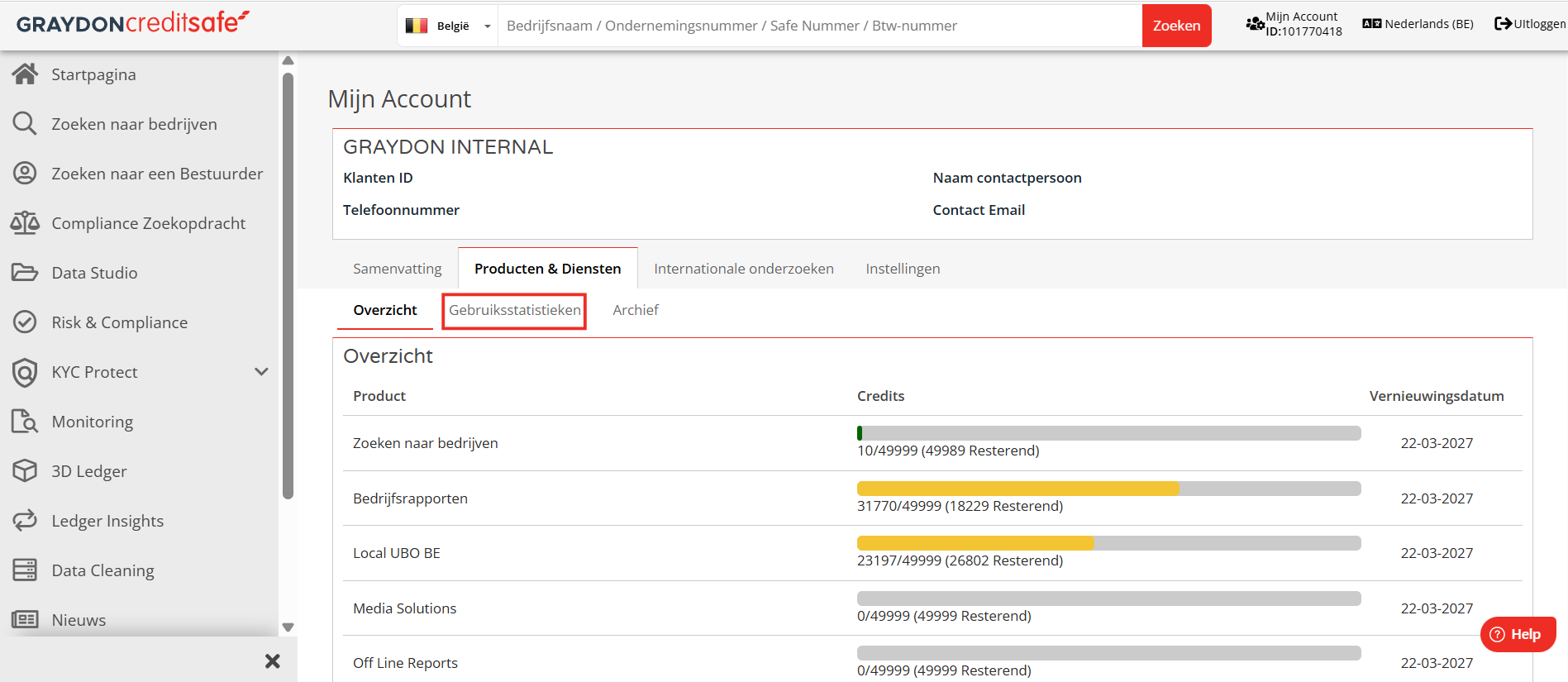This screenshot has height=682, width=1568.
Task: Switch to the Instellingen tab
Action: click(903, 269)
